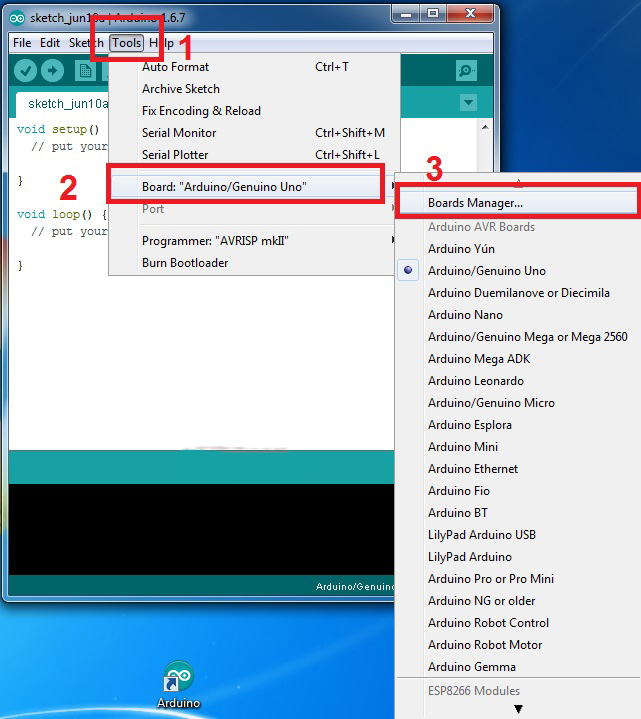Choose LilyPad Arduino USB board
This screenshot has height=719, width=641.
pos(518,535)
